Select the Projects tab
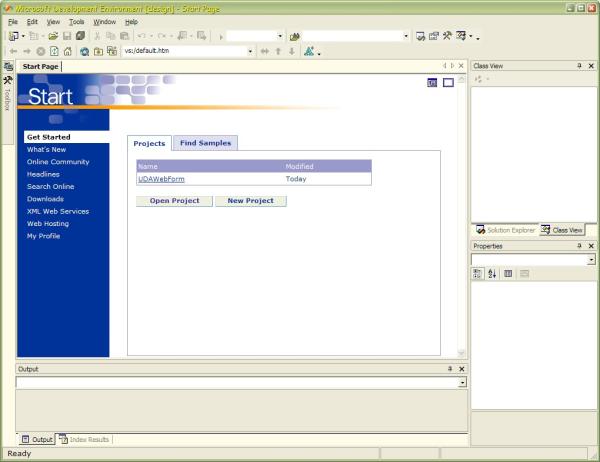This screenshot has height=462, width=600. 149,143
